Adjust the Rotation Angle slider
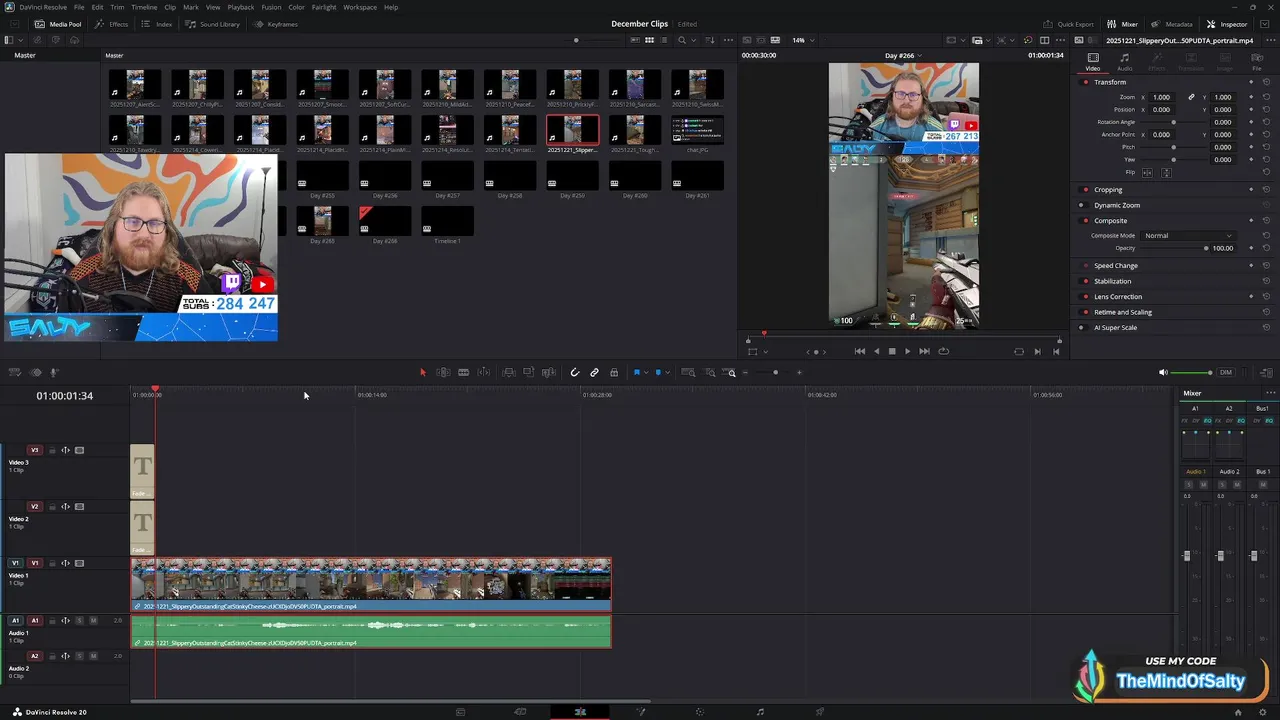The height and width of the screenshot is (720, 1280). pos(1173,122)
